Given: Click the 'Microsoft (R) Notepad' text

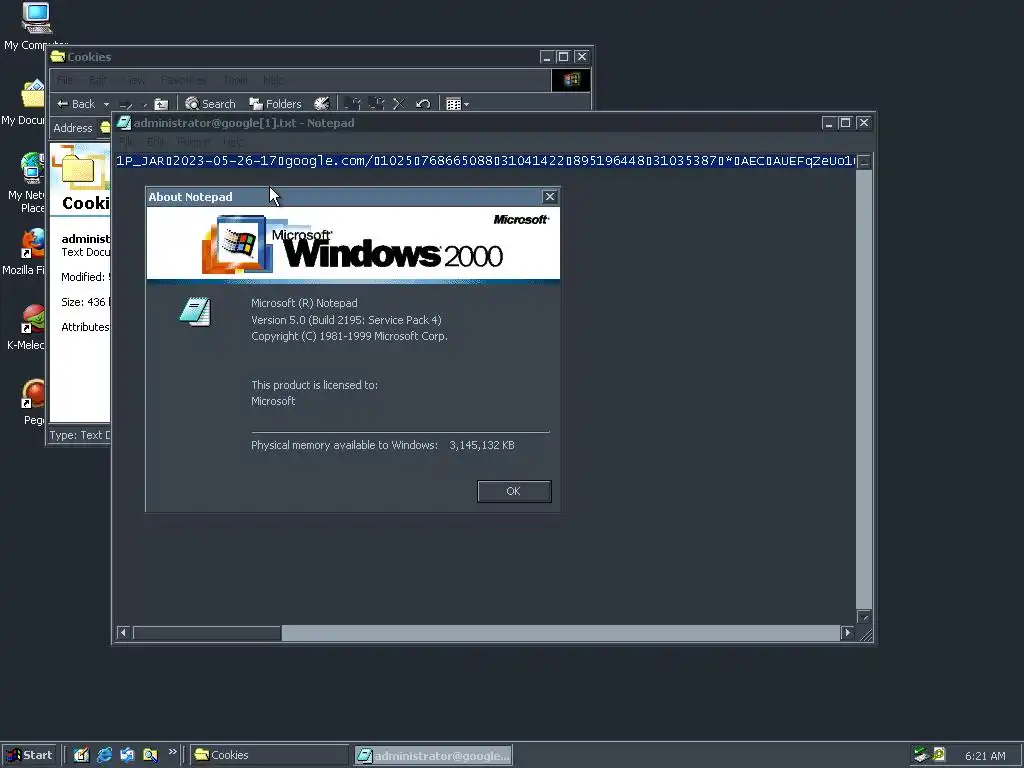Looking at the screenshot, I should click(304, 303).
